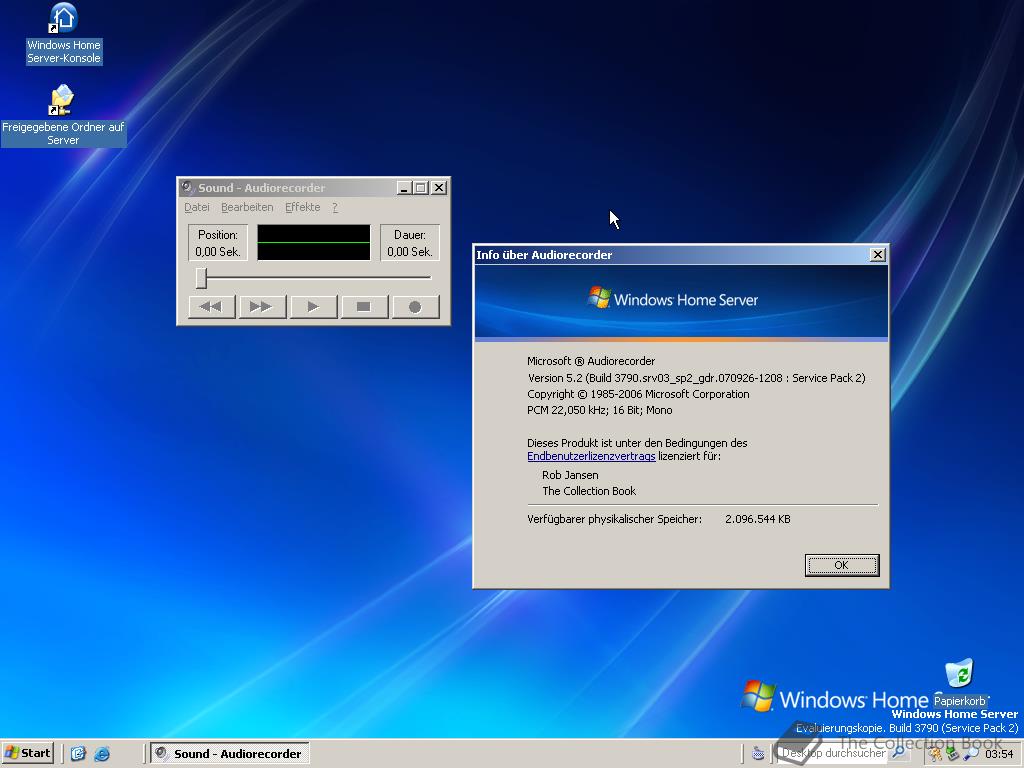Click the Show Desktop quick launch icon
The width and height of the screenshot is (1024, 768).
click(78, 754)
